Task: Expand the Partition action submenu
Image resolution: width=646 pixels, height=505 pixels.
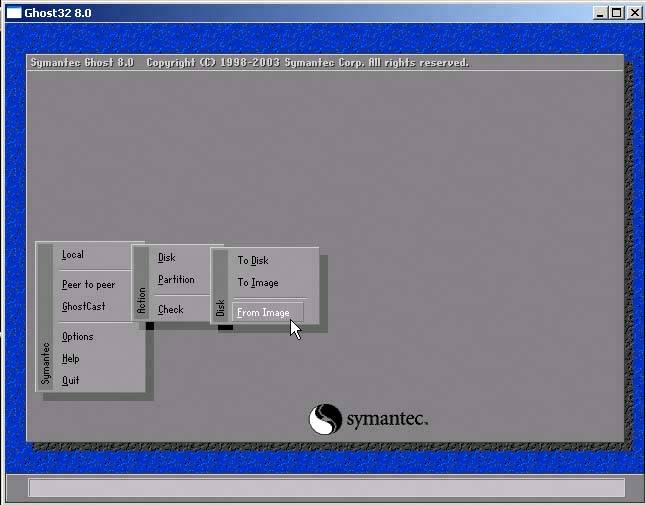Action: point(176,280)
